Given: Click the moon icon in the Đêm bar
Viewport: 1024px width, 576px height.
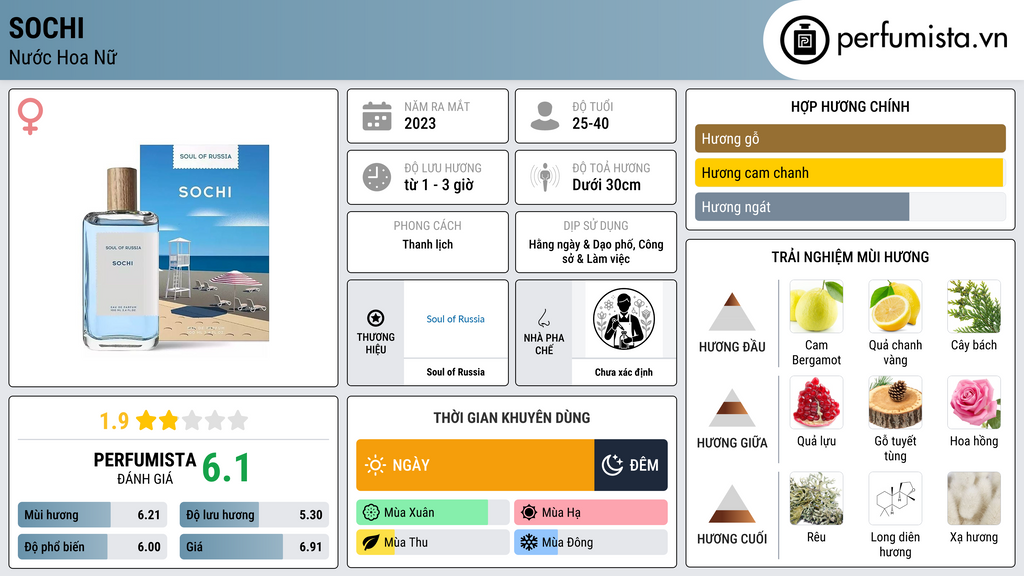Looking at the screenshot, I should coord(612,465).
